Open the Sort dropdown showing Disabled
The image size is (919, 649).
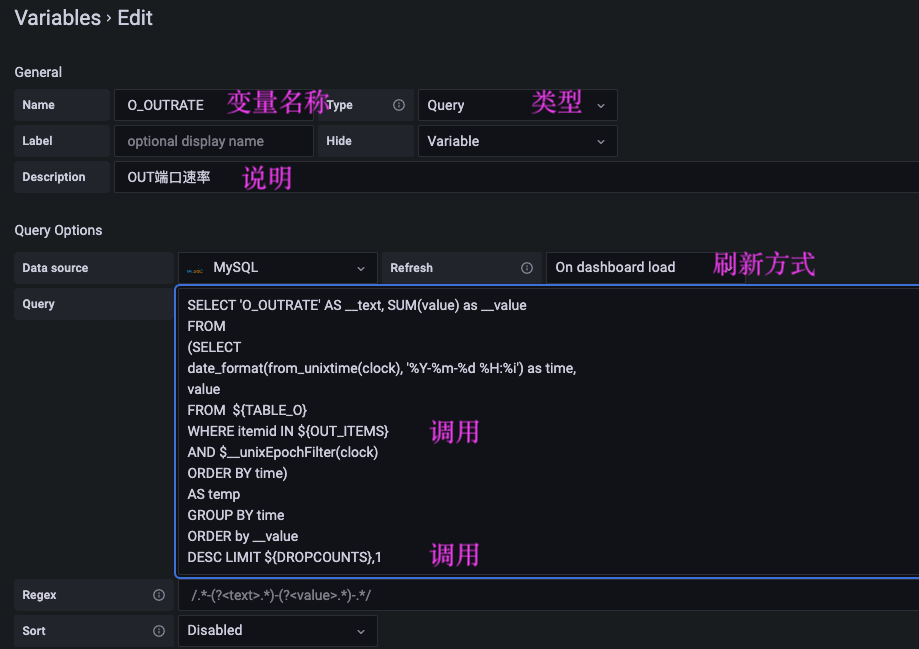tap(278, 631)
